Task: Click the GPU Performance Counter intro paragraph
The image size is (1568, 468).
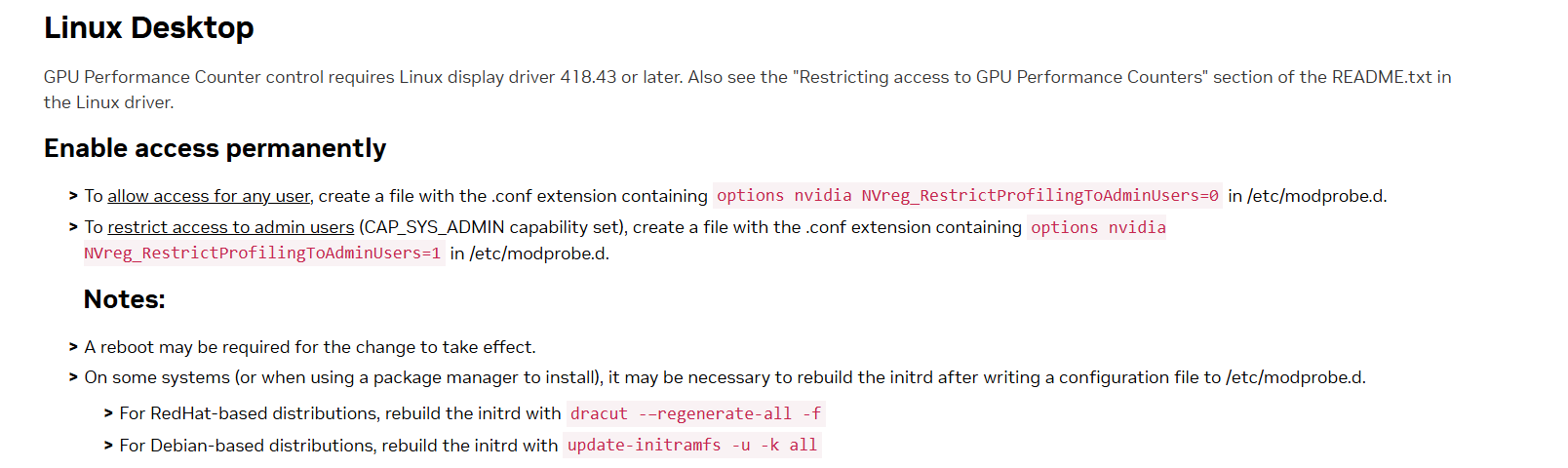Action: [747, 90]
